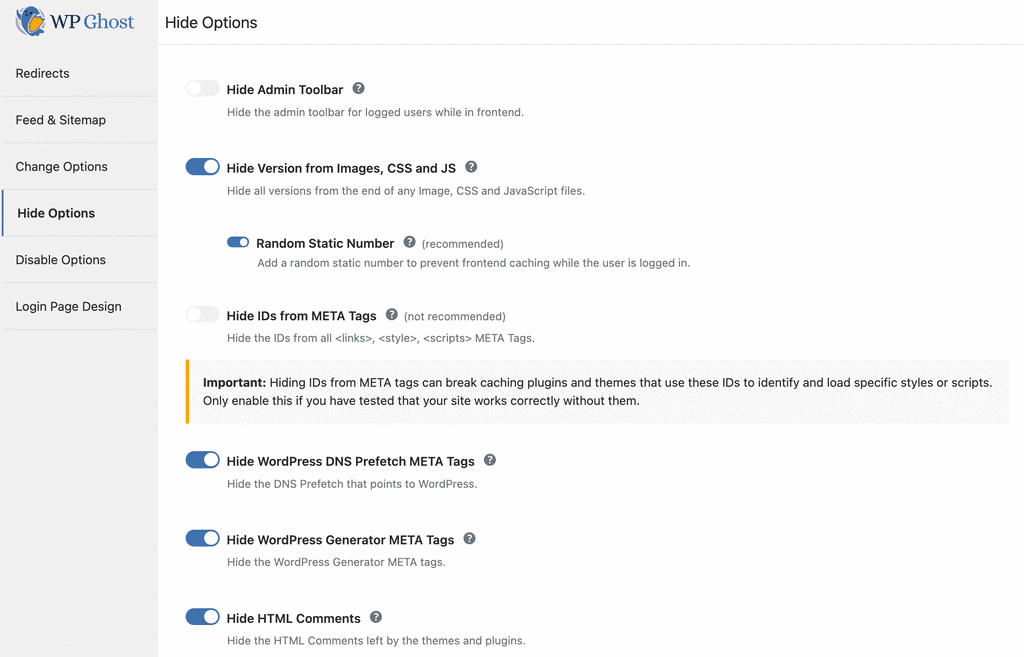Open the Redirects settings section

(42, 73)
